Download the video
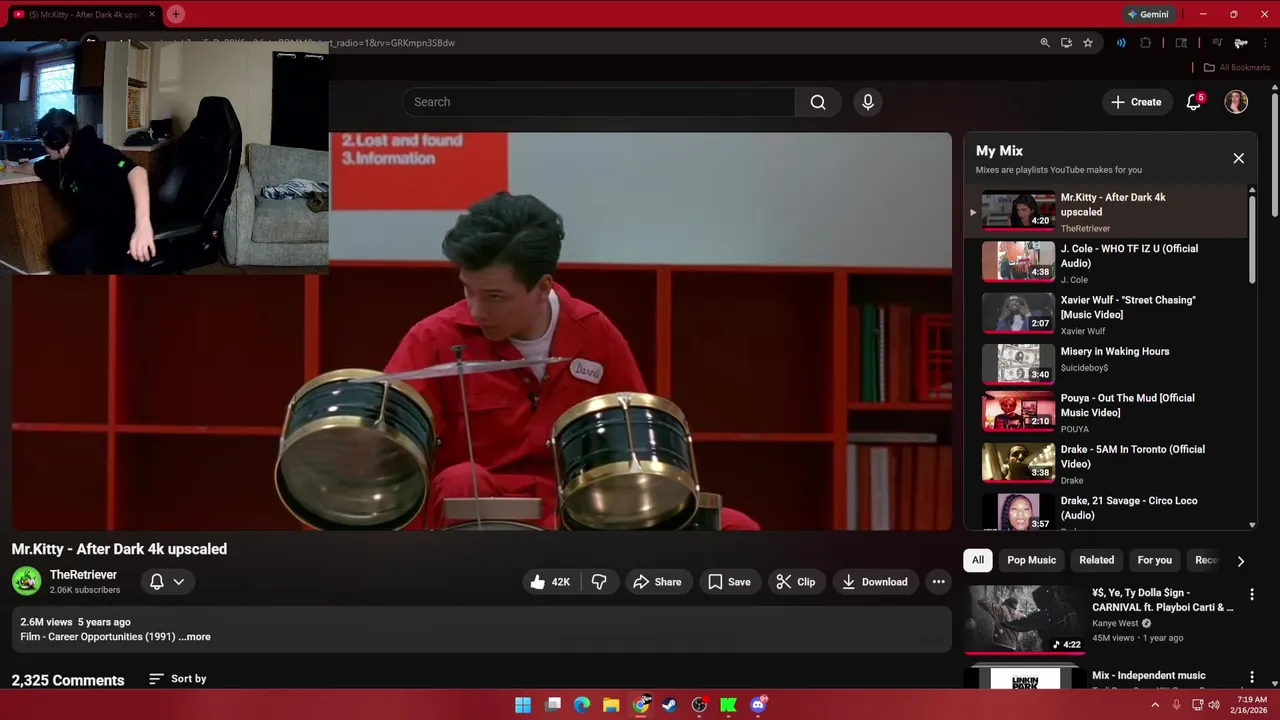 coord(875,582)
